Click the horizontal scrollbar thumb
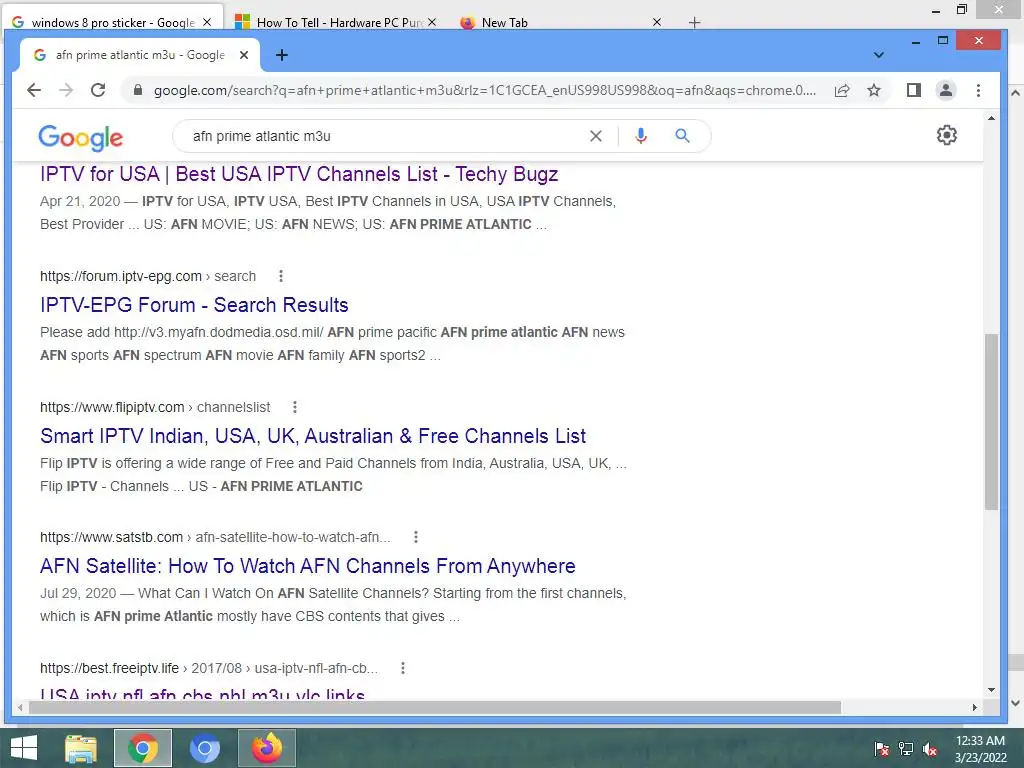Viewport: 1024px width, 768px height. pos(435,707)
